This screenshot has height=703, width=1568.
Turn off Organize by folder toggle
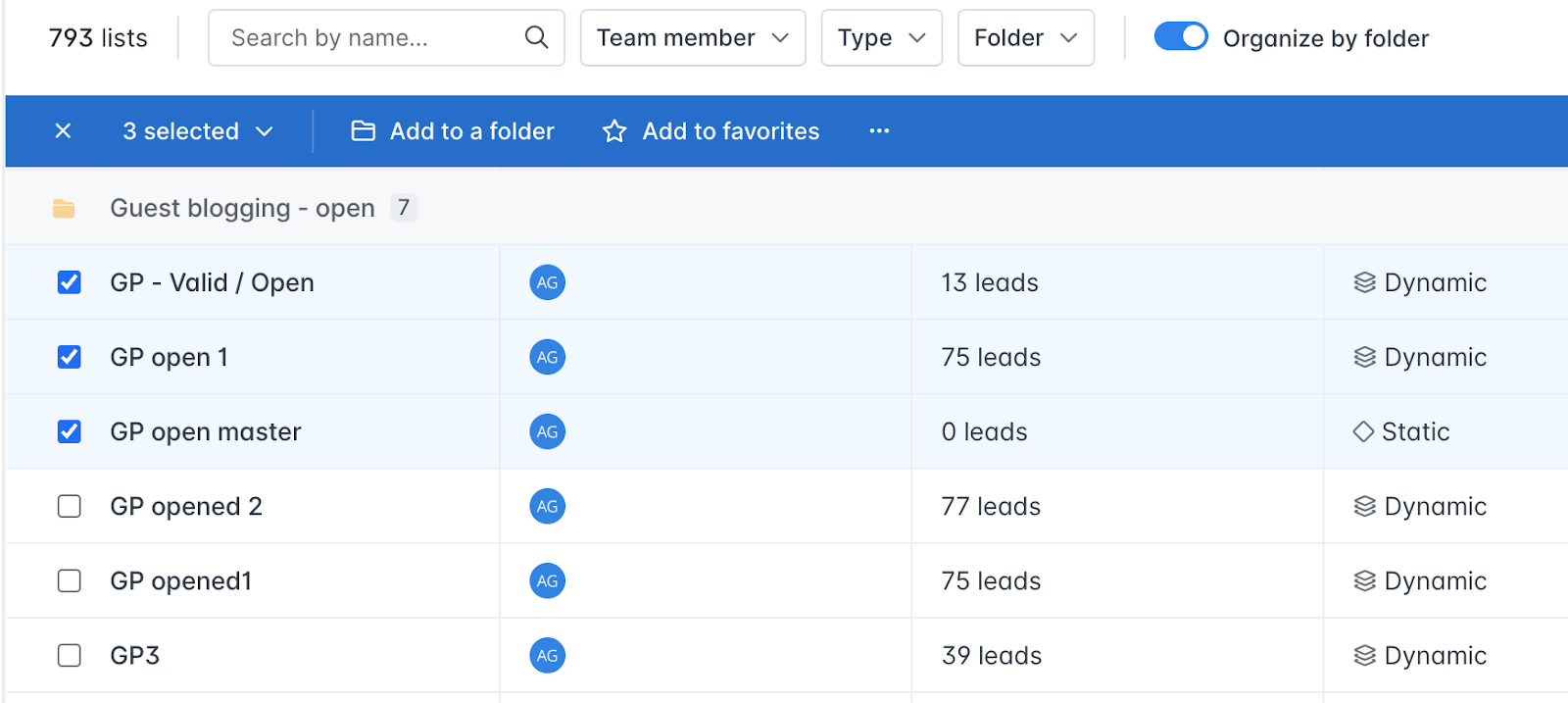[x=1181, y=37]
